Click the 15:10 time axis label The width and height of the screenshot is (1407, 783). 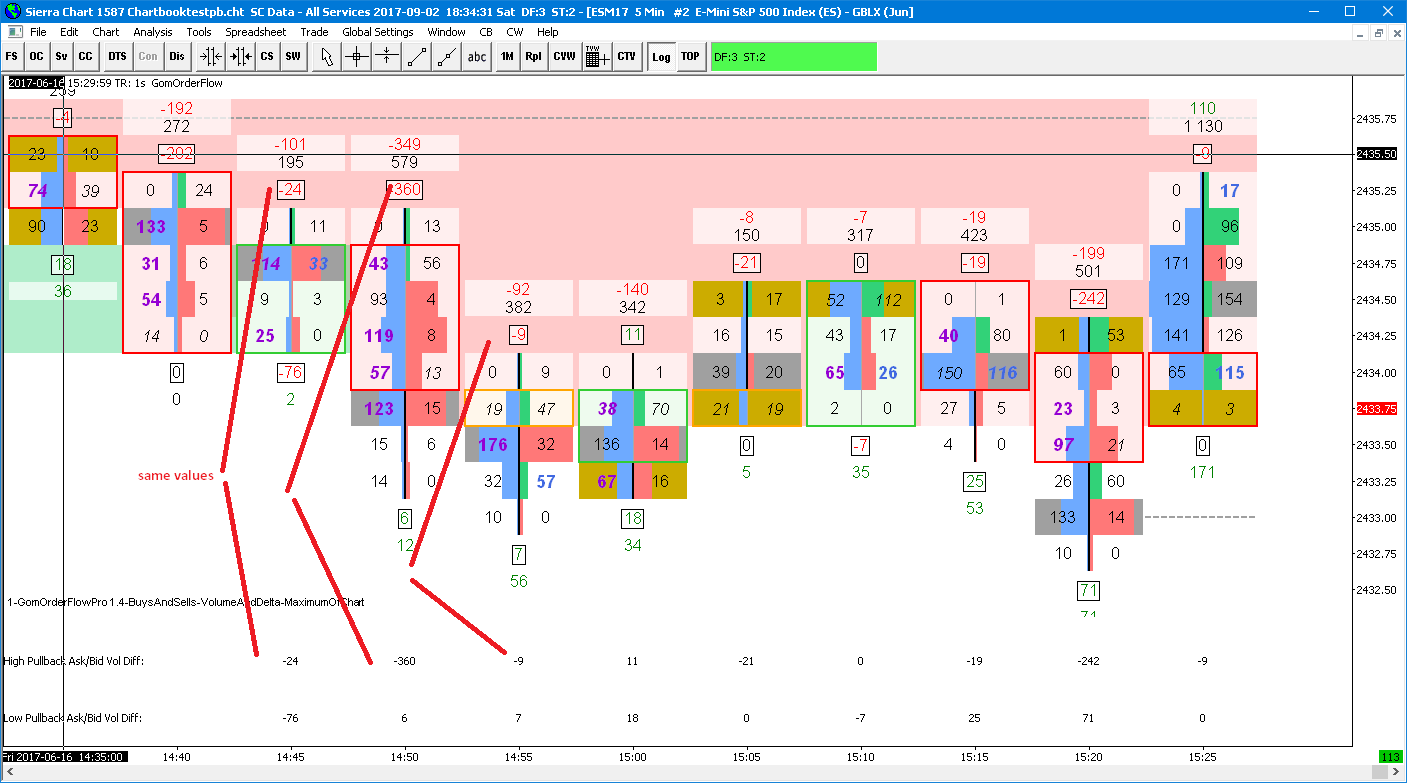pos(860,758)
